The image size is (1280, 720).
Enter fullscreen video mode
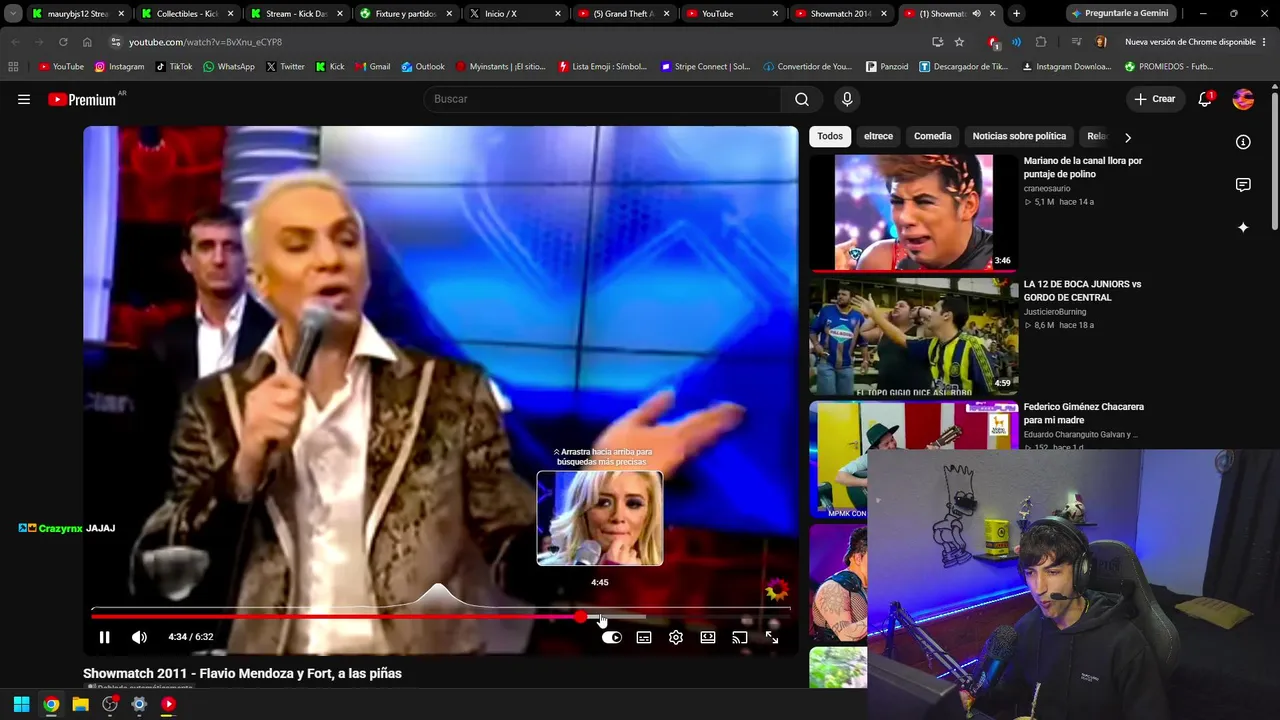(772, 637)
